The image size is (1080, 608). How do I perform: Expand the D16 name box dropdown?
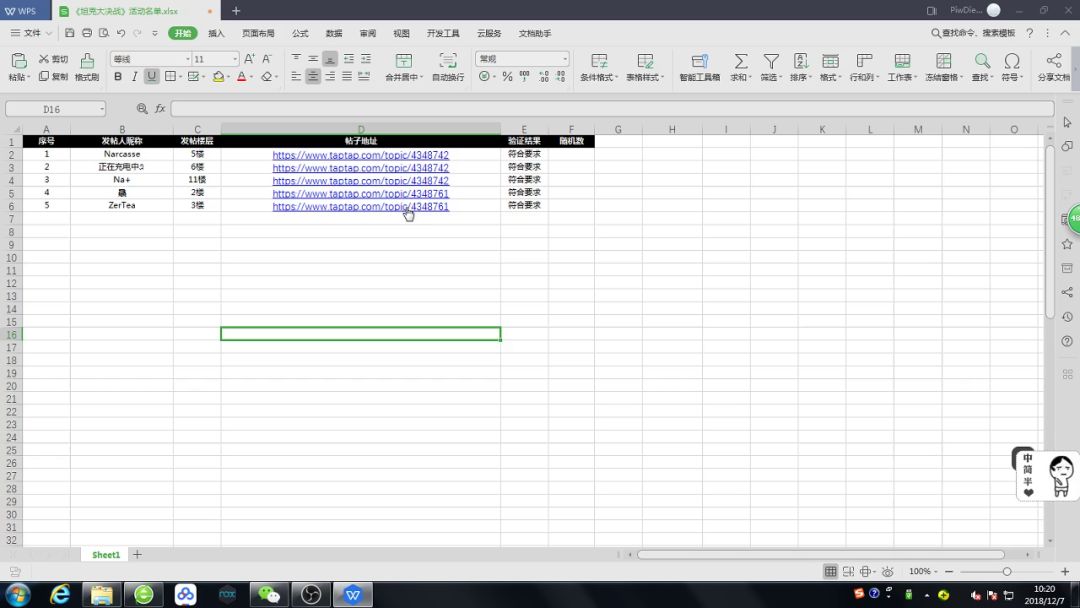point(101,109)
